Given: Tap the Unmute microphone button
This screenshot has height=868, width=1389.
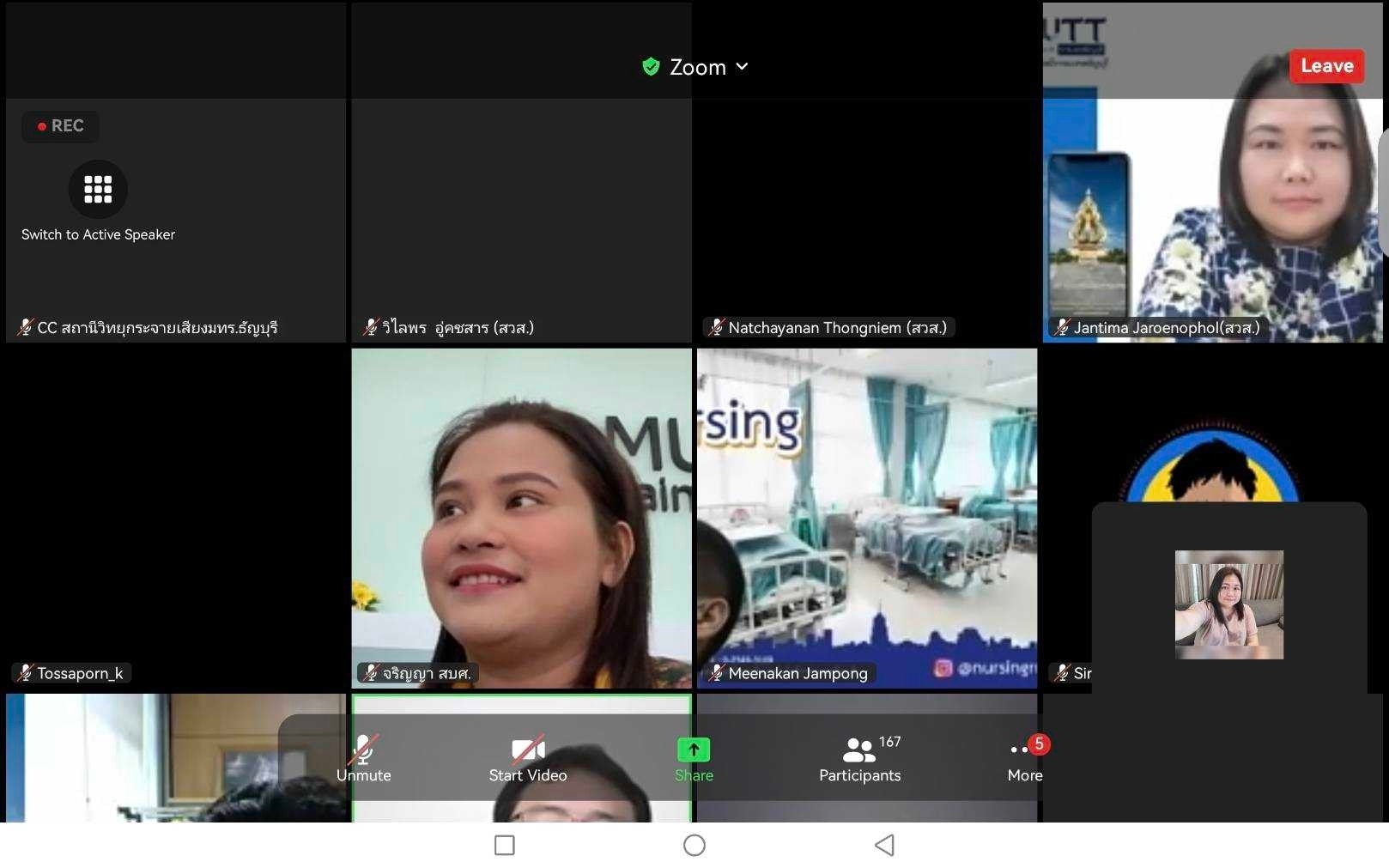Looking at the screenshot, I should pos(363,759).
